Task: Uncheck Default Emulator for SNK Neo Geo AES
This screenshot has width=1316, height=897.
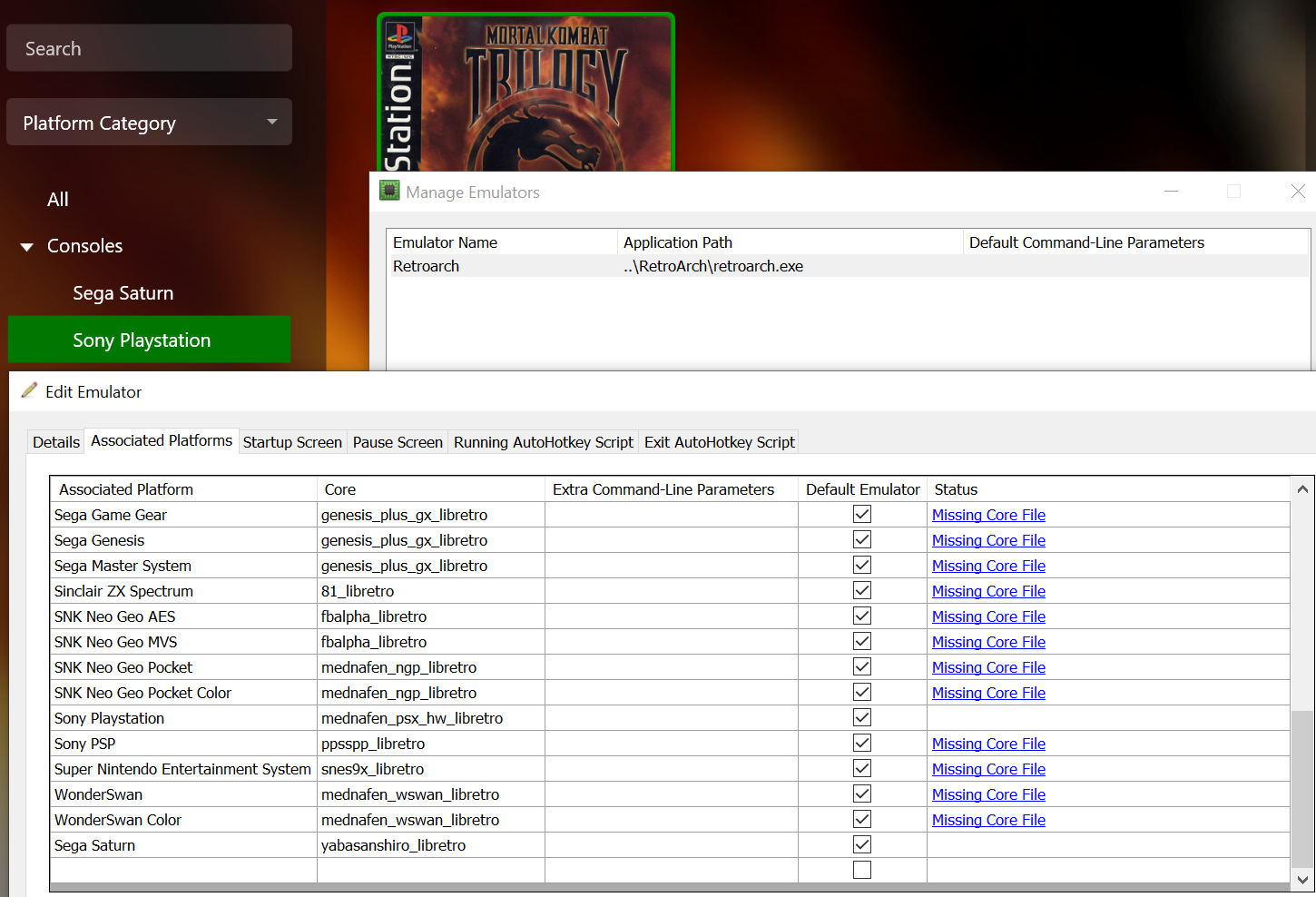Action: pos(862,616)
